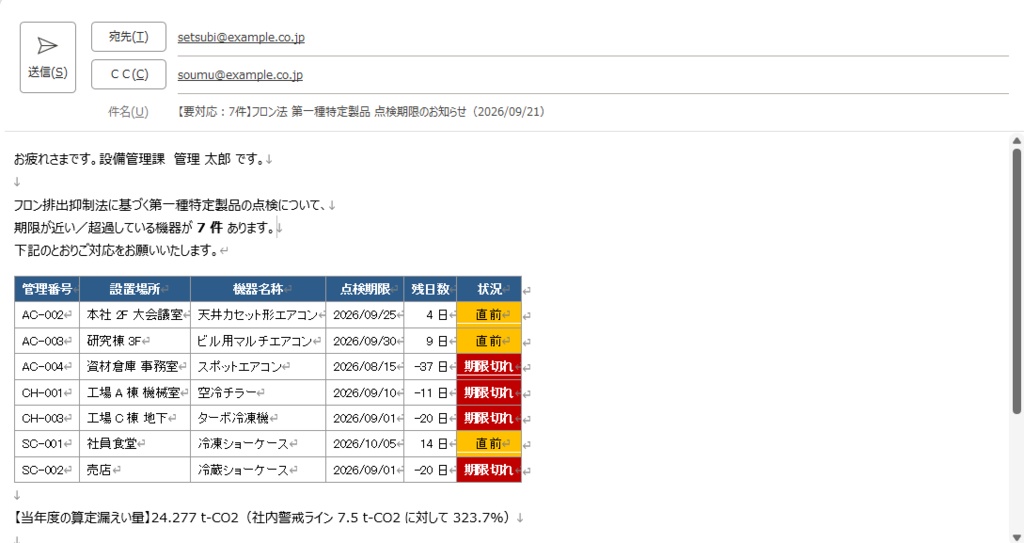This screenshot has height=543, width=1024.
Task: Click the 直前 status for AC-002
Action: [489, 315]
